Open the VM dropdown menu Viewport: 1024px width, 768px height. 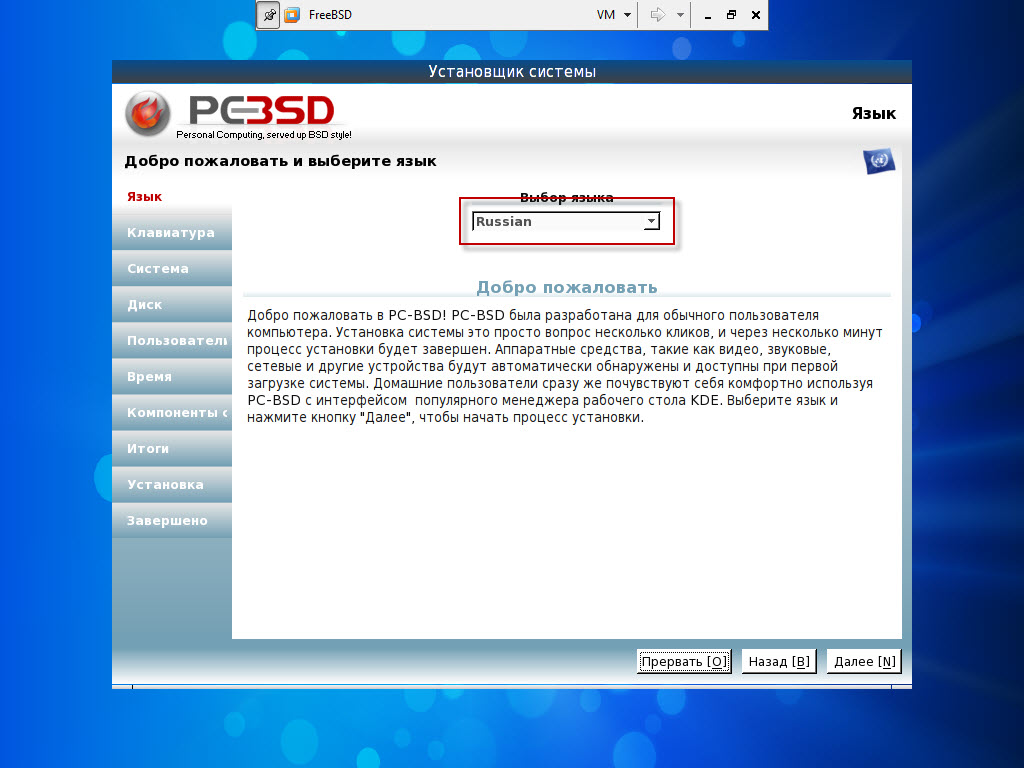coord(613,14)
